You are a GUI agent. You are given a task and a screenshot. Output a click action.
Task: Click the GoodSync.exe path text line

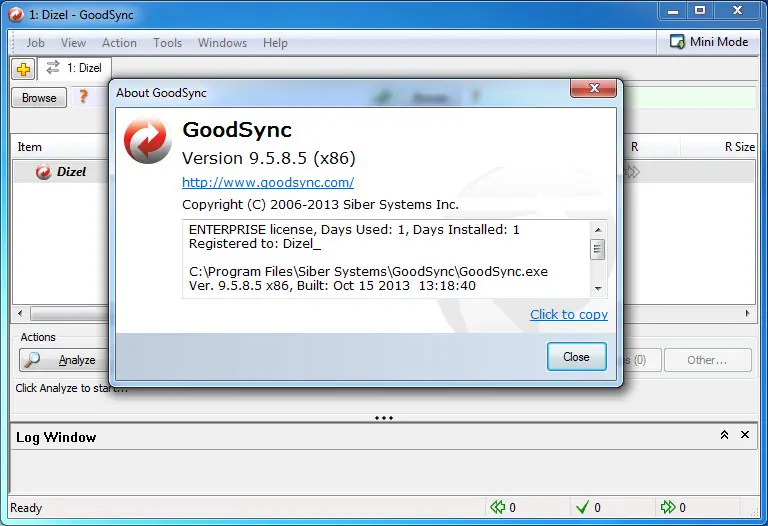click(368, 271)
